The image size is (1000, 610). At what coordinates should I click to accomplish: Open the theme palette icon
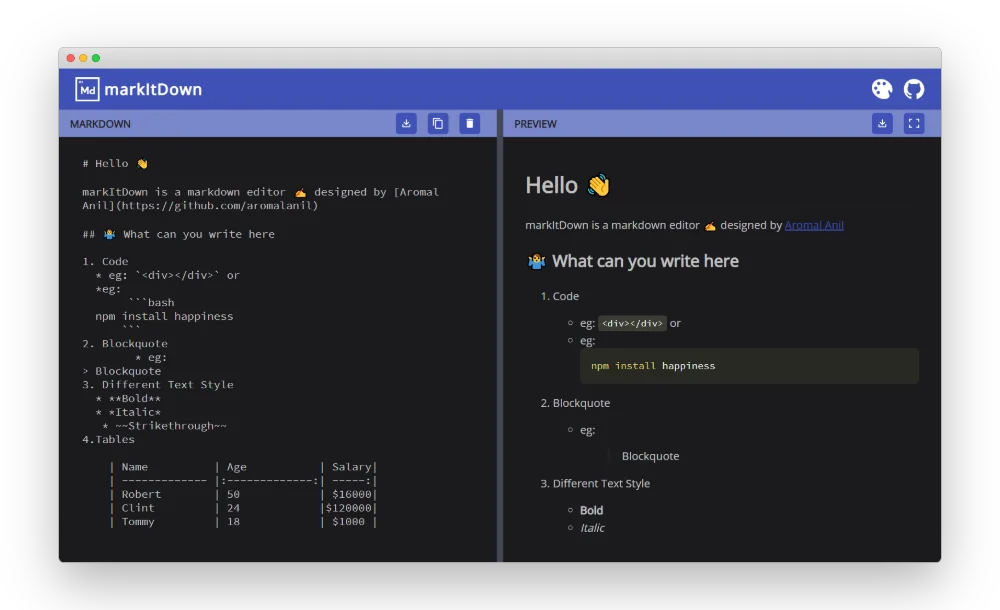click(882, 89)
